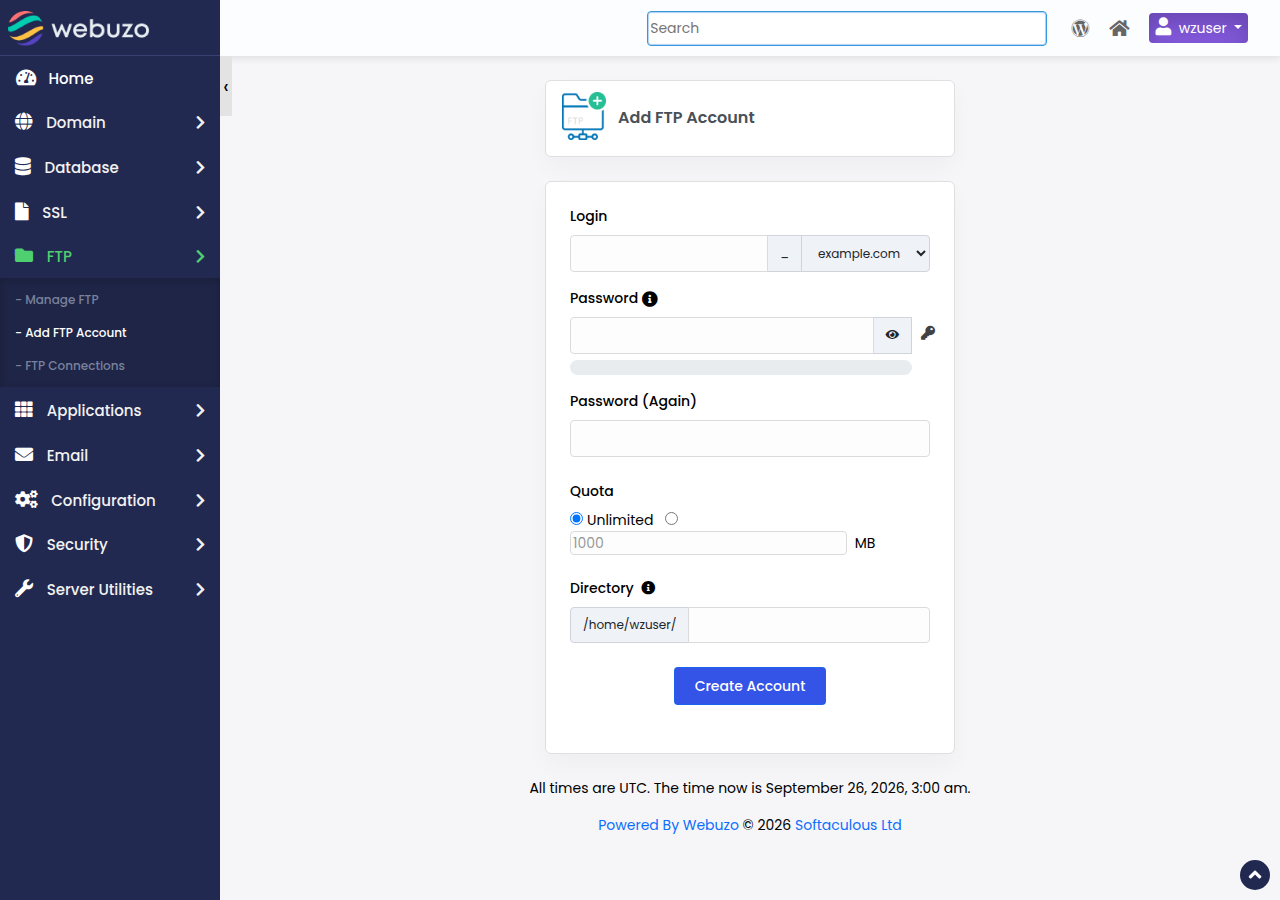The height and width of the screenshot is (900, 1280).
Task: Click the password strength meter bar
Action: pyautogui.click(x=741, y=368)
